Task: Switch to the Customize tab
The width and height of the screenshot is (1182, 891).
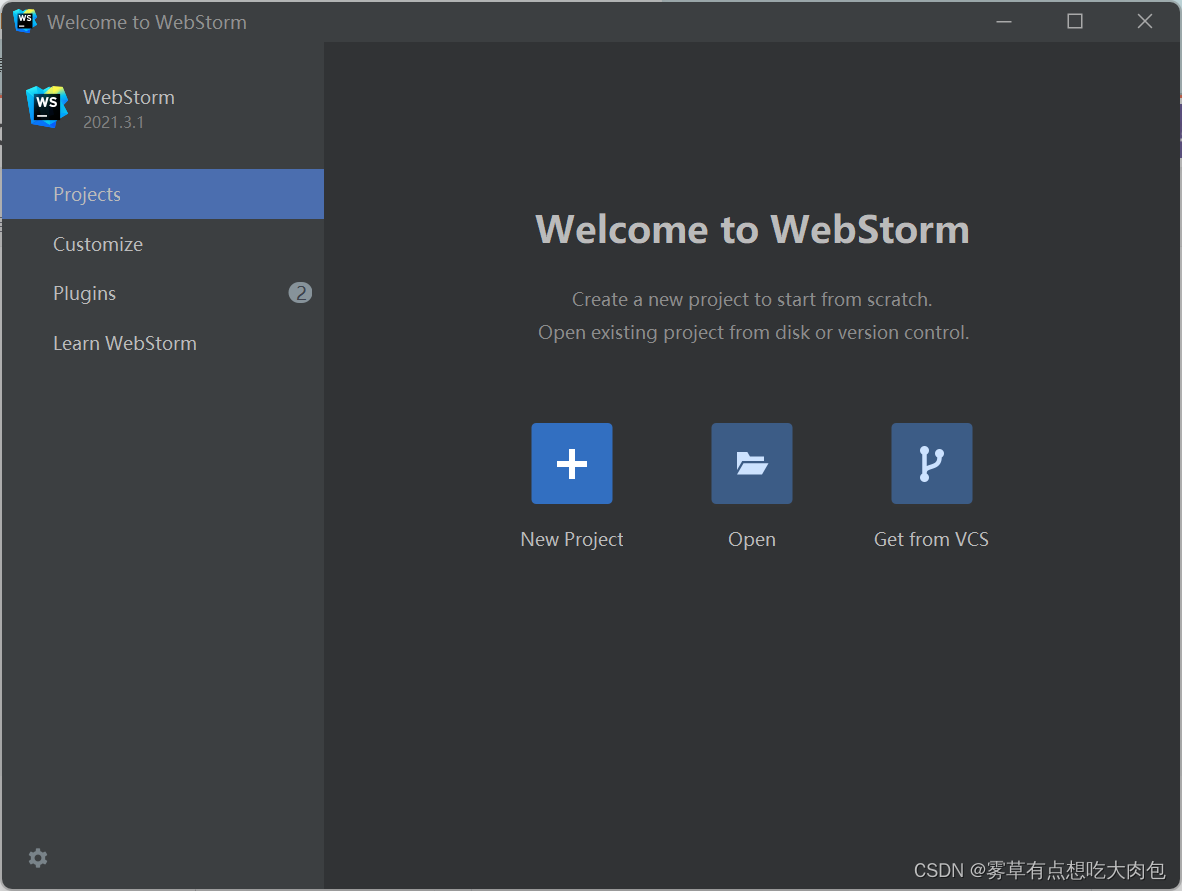Action: (x=163, y=244)
